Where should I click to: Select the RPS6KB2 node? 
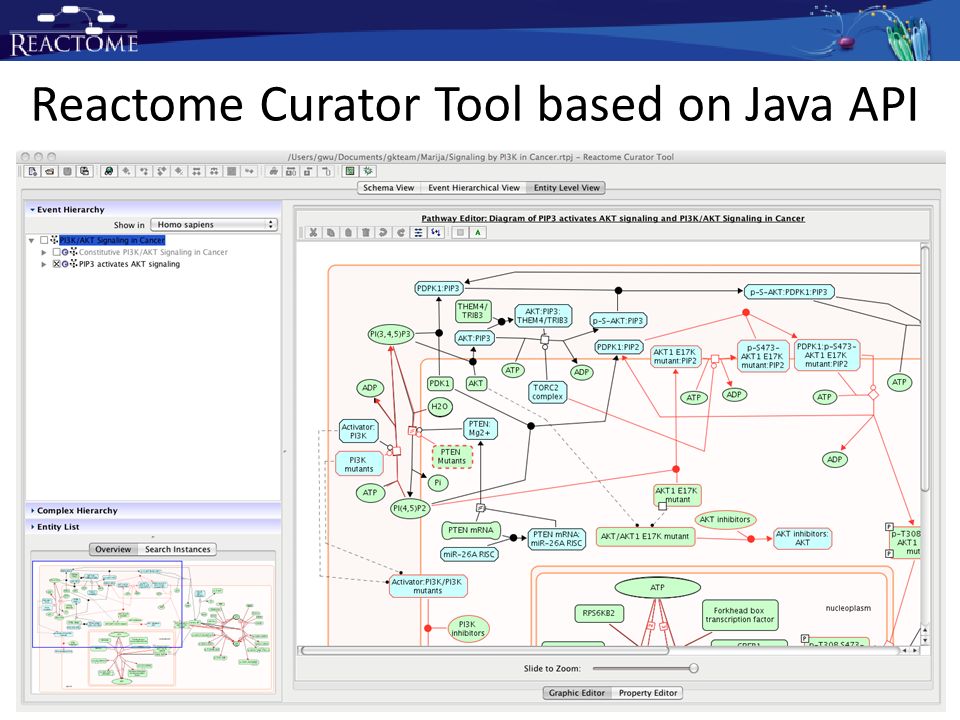pos(598,613)
